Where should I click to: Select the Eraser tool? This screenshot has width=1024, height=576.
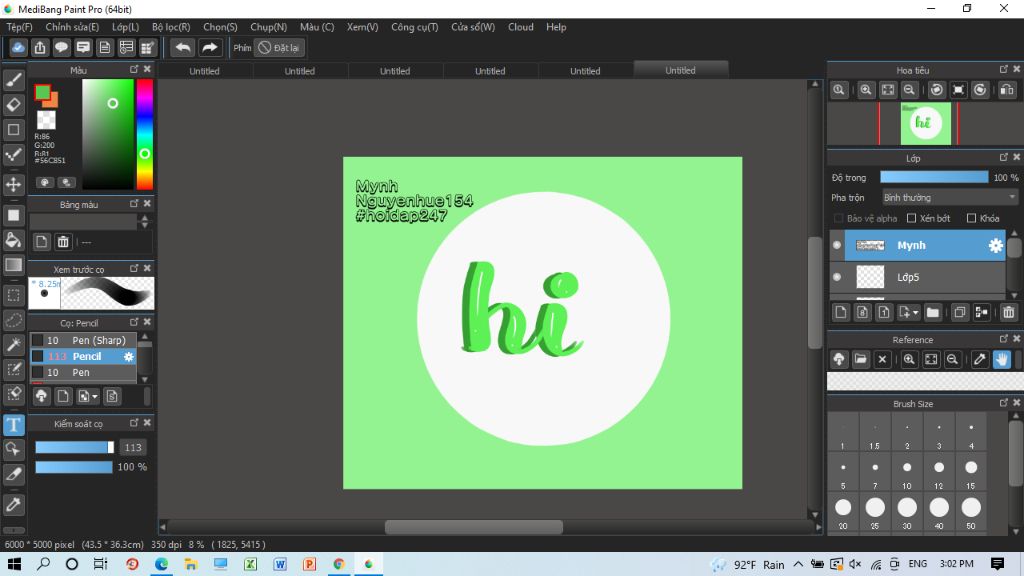point(14,104)
